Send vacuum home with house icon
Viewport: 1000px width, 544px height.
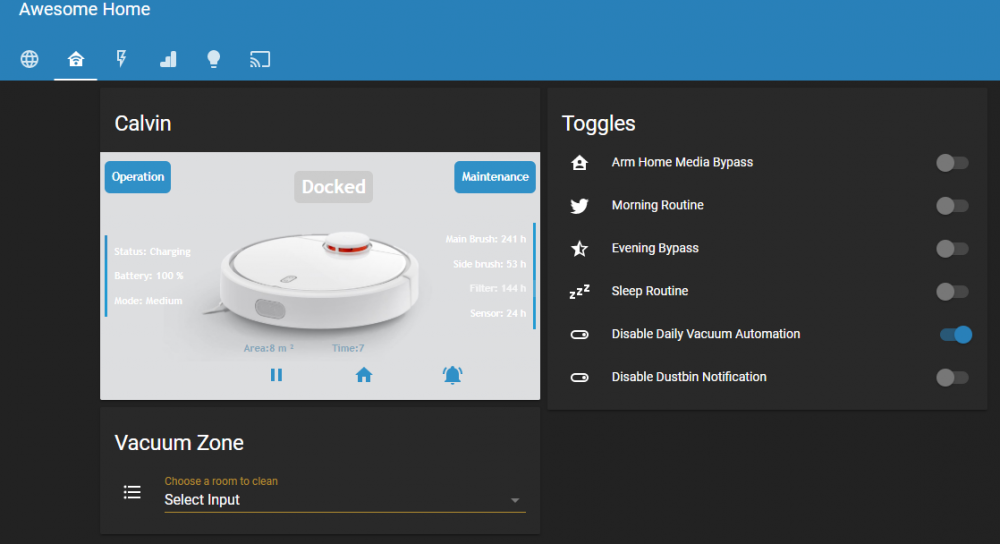364,375
